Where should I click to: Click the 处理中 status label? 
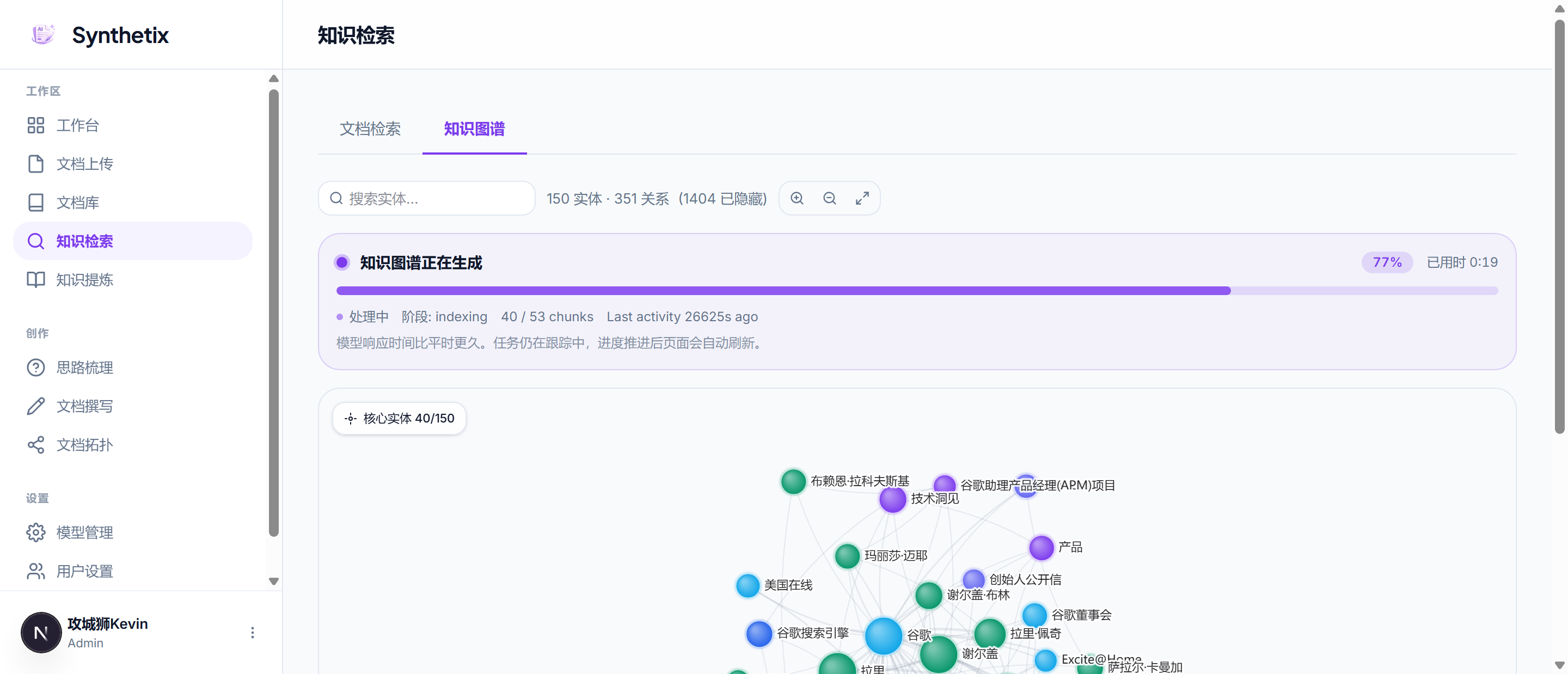tap(368, 317)
